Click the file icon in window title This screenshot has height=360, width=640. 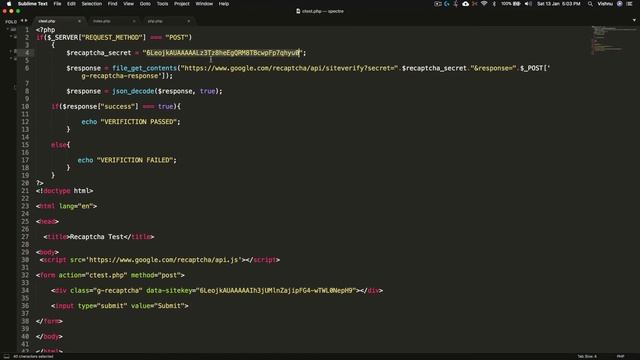pos(298,11)
